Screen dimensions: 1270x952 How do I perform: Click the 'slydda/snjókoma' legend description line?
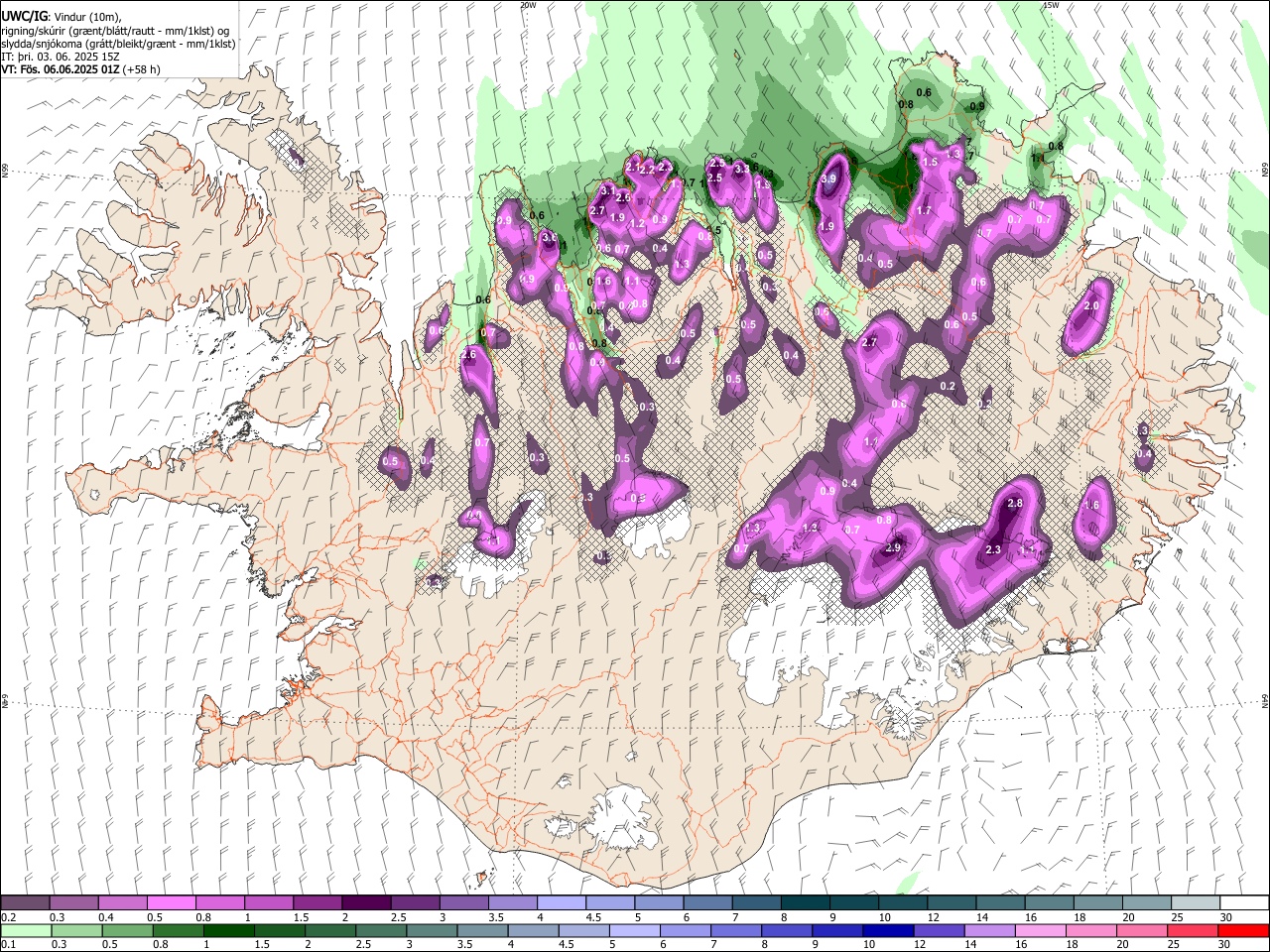pyautogui.click(x=118, y=44)
